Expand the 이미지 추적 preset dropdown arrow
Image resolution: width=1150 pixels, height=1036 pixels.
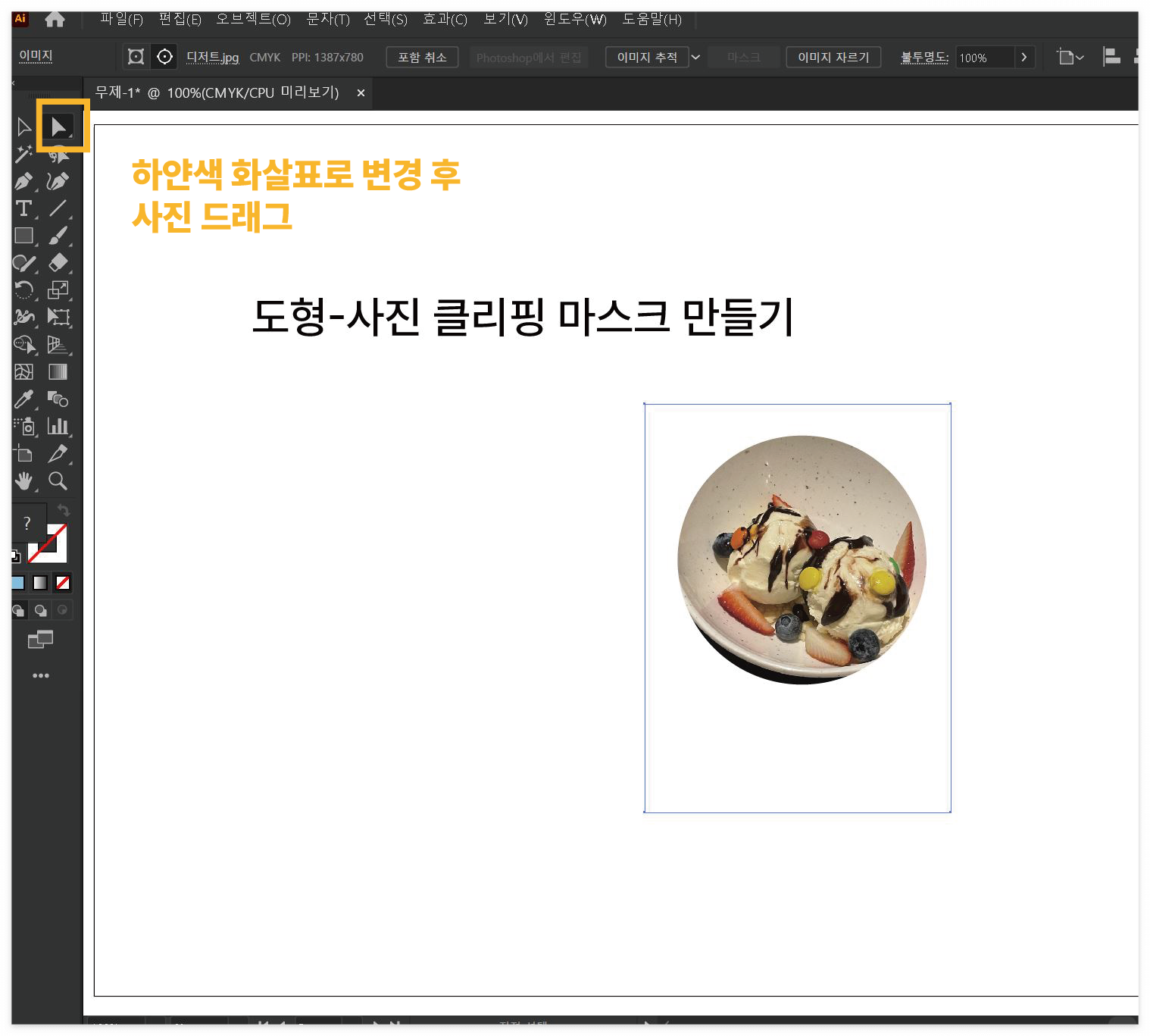click(695, 58)
